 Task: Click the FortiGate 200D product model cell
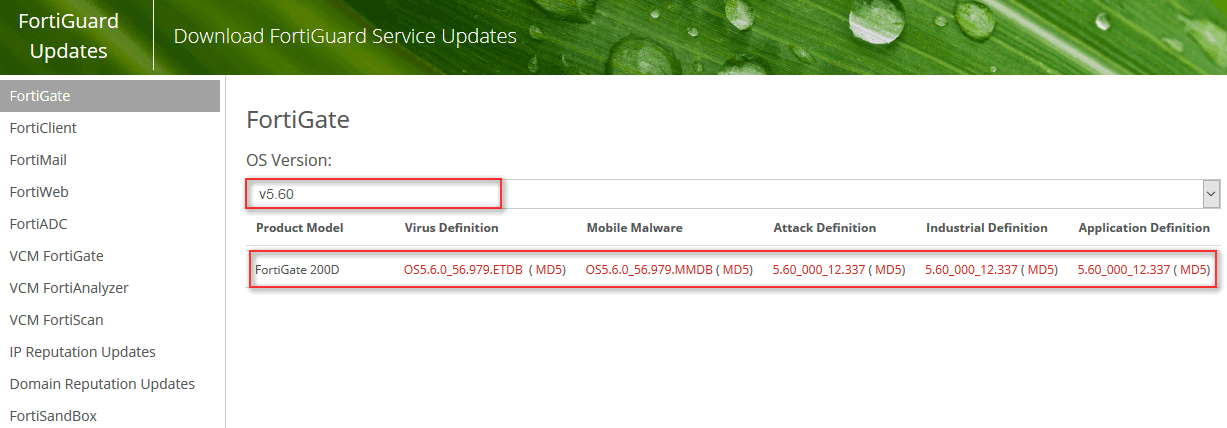pos(297,270)
